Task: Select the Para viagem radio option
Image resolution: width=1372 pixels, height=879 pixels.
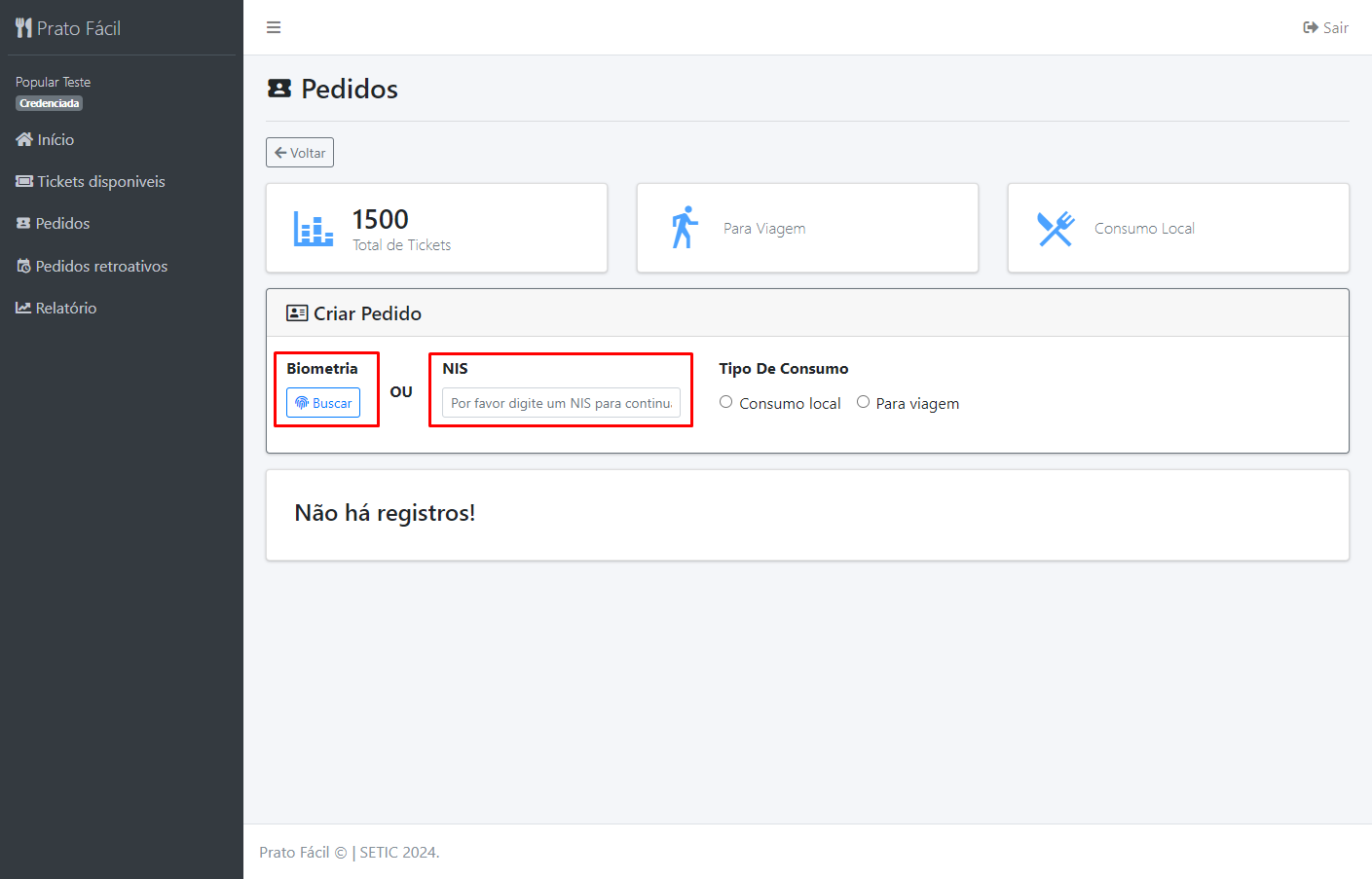Action: [863, 402]
